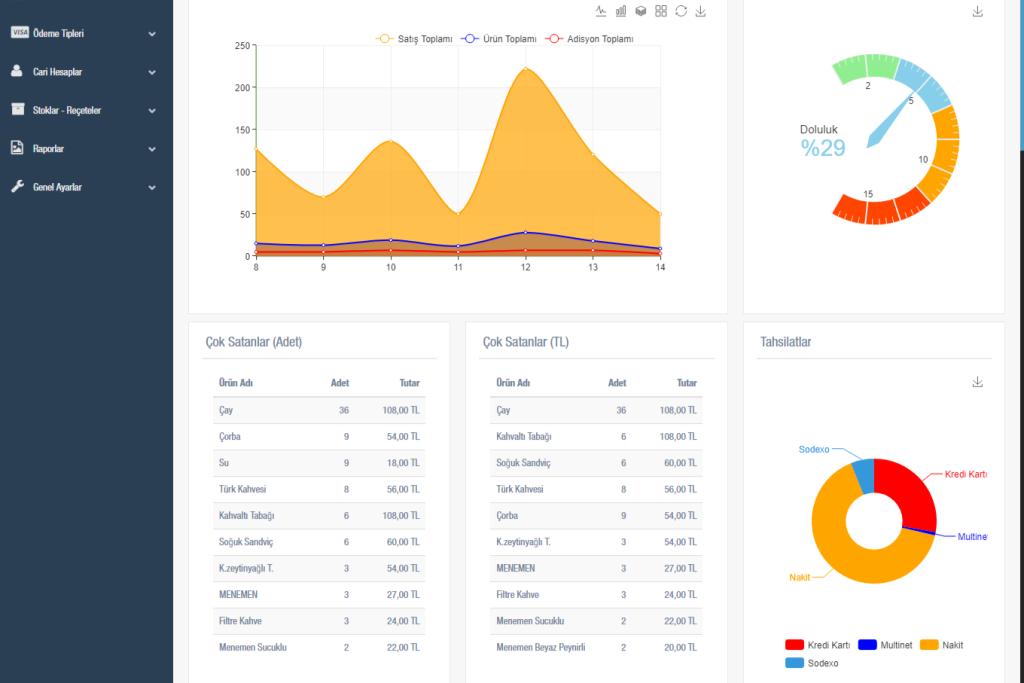Screen dimensions: 1024x683
Task: Download the Doluluk gauge chart
Action: (978, 11)
